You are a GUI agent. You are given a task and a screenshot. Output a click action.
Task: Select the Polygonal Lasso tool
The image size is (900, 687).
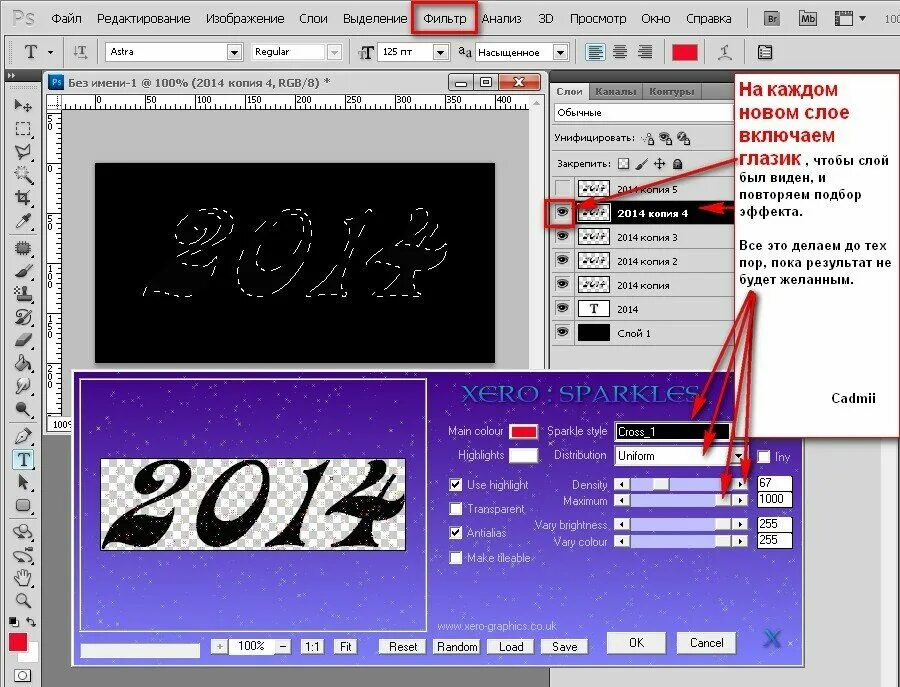pos(23,152)
